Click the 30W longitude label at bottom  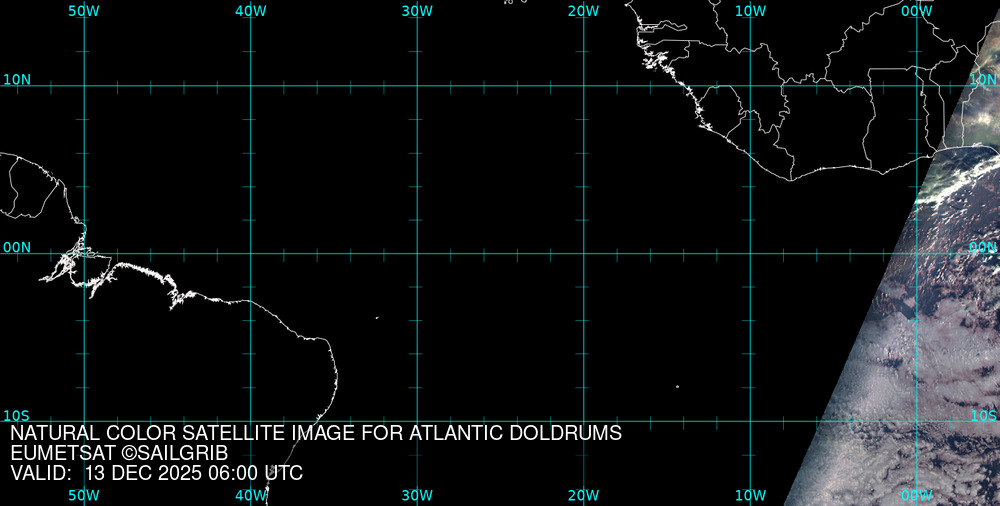(417, 495)
